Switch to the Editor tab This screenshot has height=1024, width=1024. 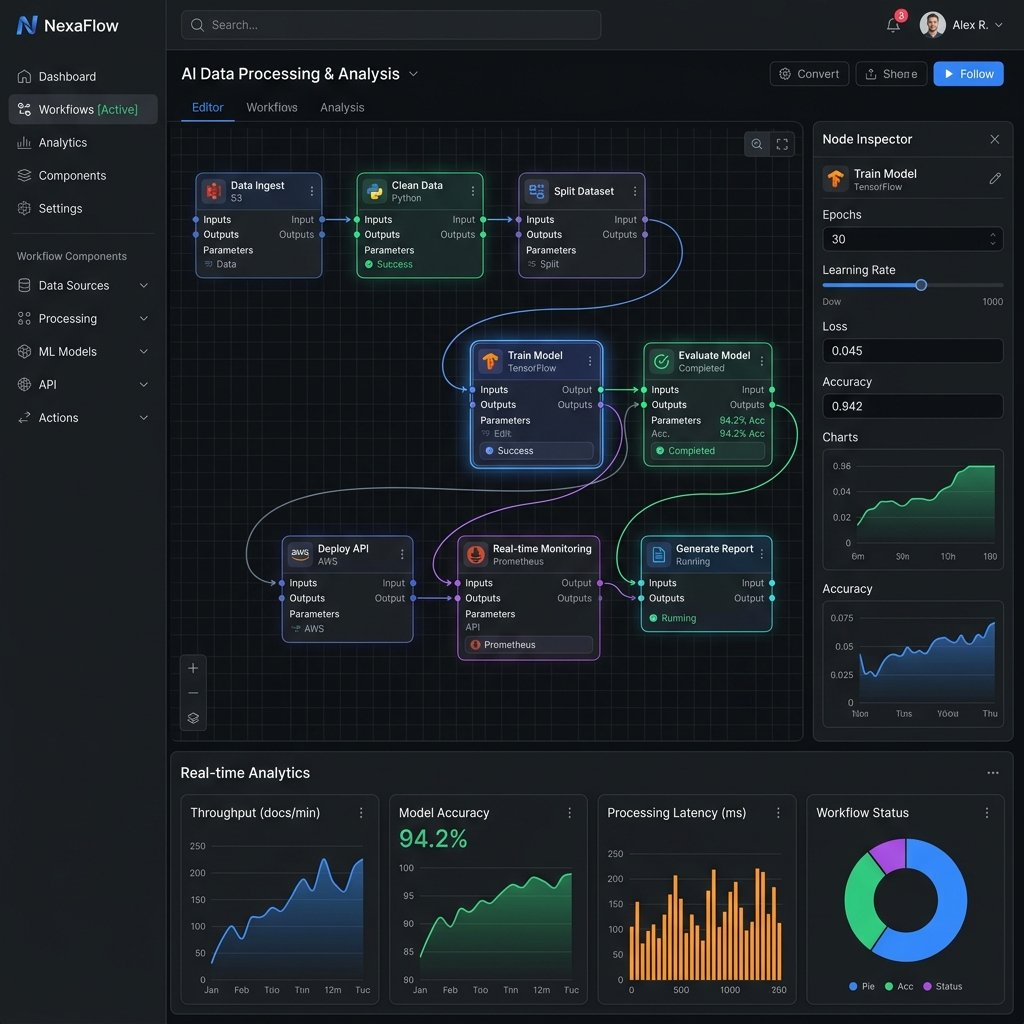[x=208, y=108]
